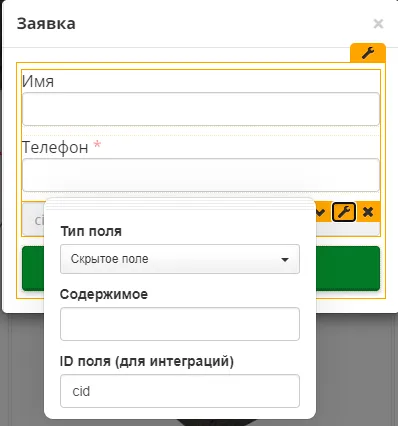This screenshot has width=398, height=426.
Task: Click the ID поля (для интеграций) label
Action: 147,361
